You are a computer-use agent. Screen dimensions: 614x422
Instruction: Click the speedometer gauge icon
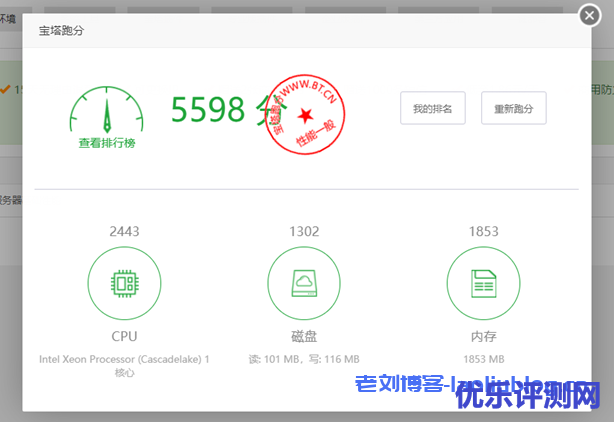click(x=107, y=109)
